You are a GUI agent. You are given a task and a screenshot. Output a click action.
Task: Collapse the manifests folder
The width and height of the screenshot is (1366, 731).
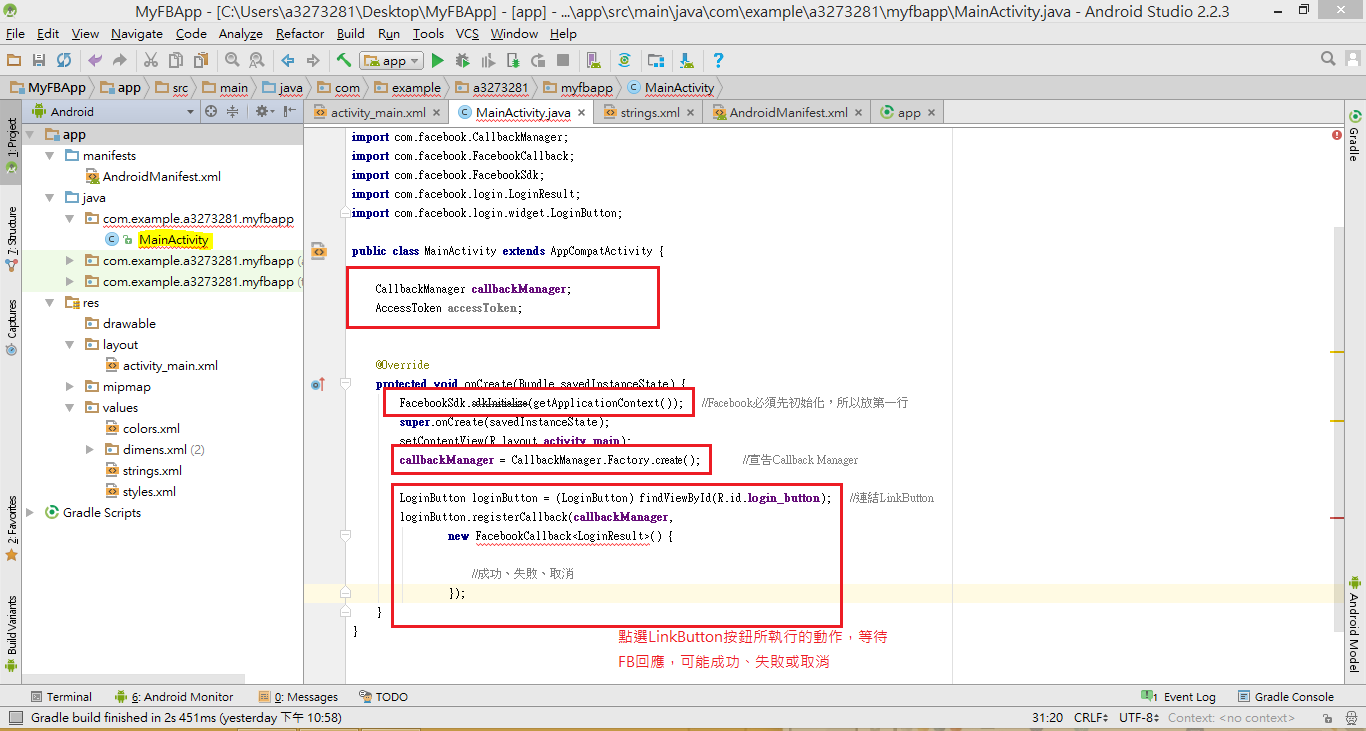click(x=51, y=156)
